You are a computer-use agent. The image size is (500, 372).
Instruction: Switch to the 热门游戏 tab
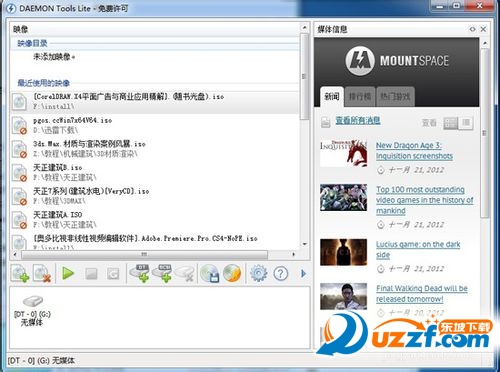(x=395, y=97)
